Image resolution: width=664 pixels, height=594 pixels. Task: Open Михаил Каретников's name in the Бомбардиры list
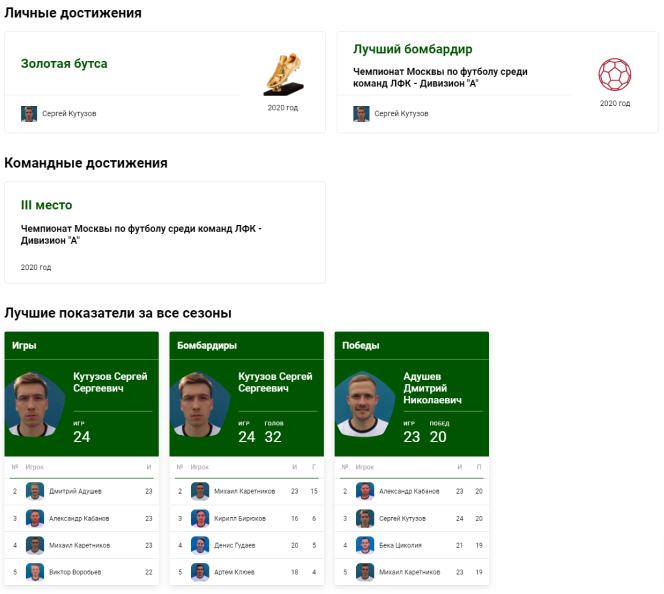[242, 491]
